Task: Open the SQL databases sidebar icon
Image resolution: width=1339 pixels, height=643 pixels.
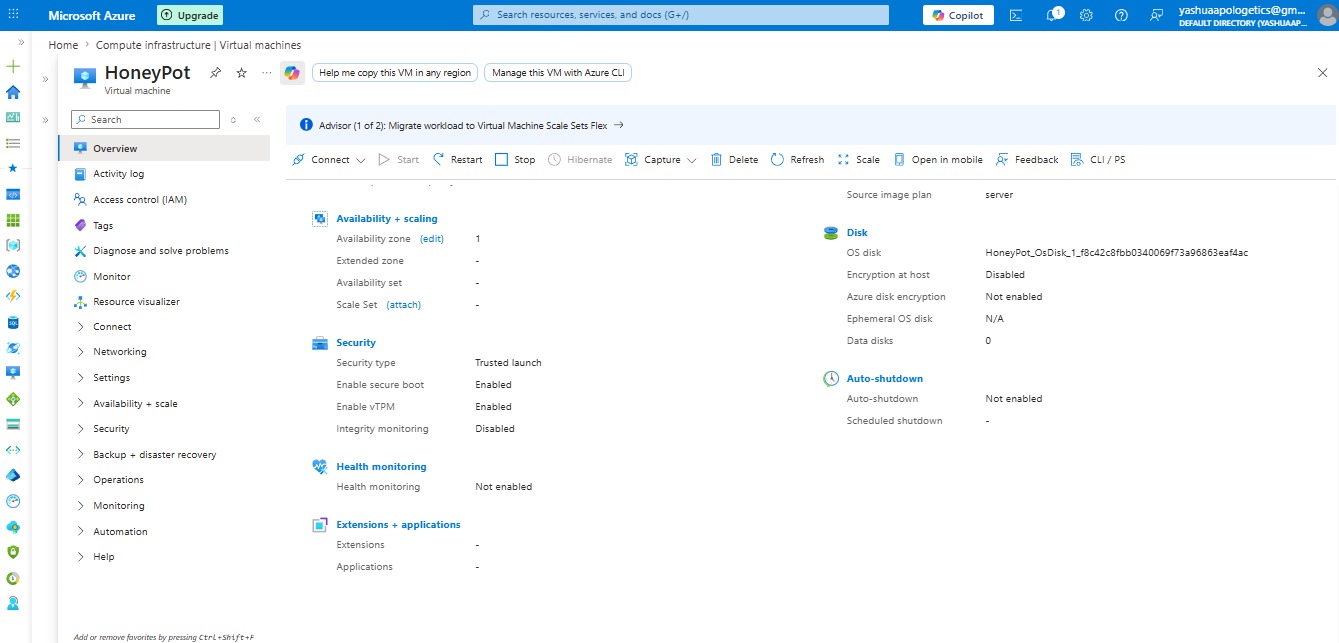Action: pos(13,322)
